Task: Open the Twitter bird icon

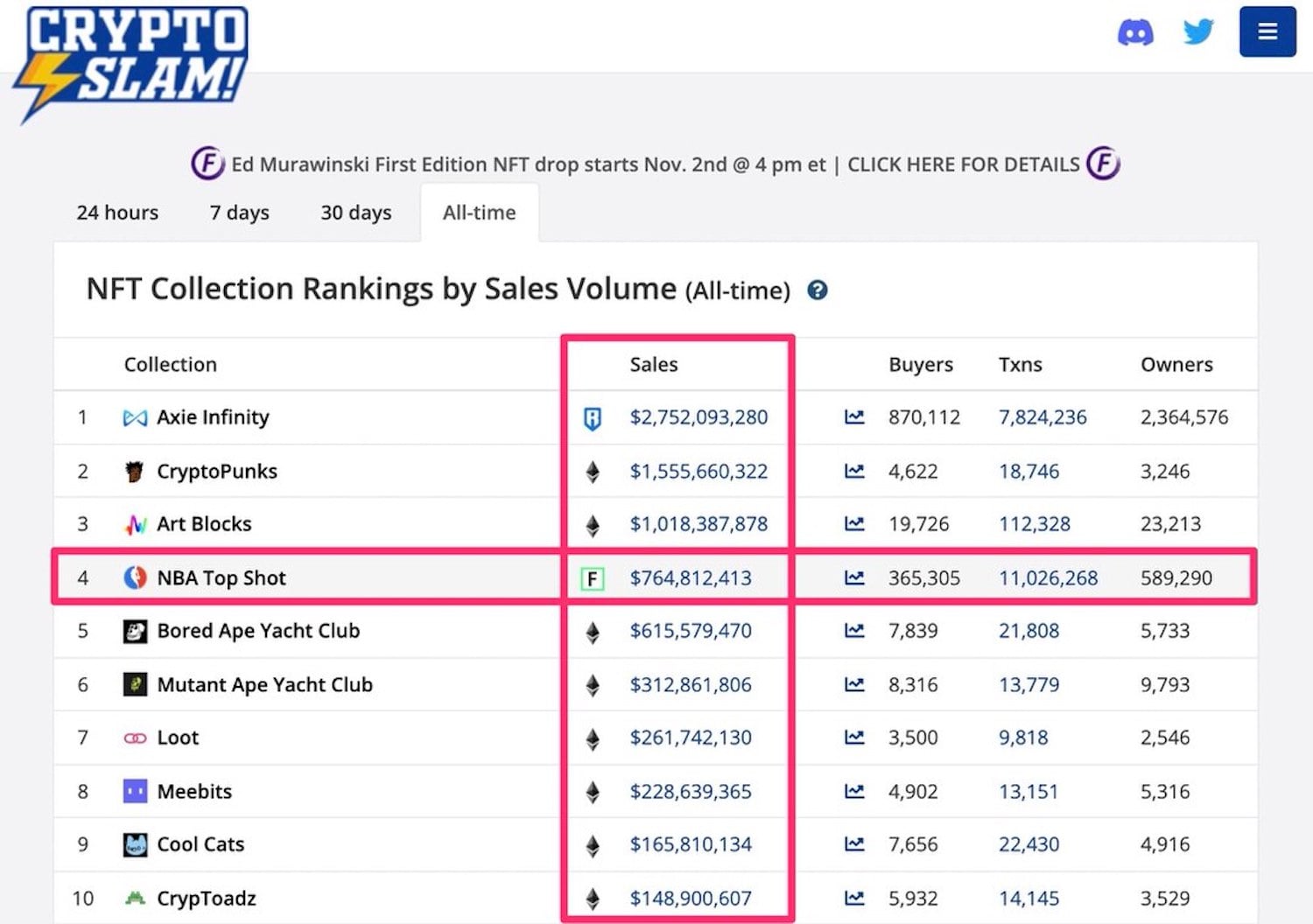Action: [x=1198, y=32]
